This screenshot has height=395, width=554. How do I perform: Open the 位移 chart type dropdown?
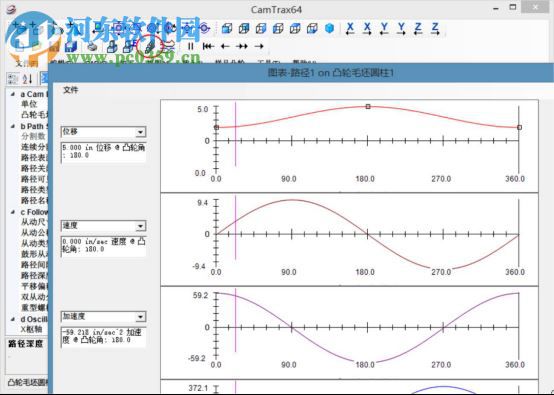pyautogui.click(x=140, y=132)
